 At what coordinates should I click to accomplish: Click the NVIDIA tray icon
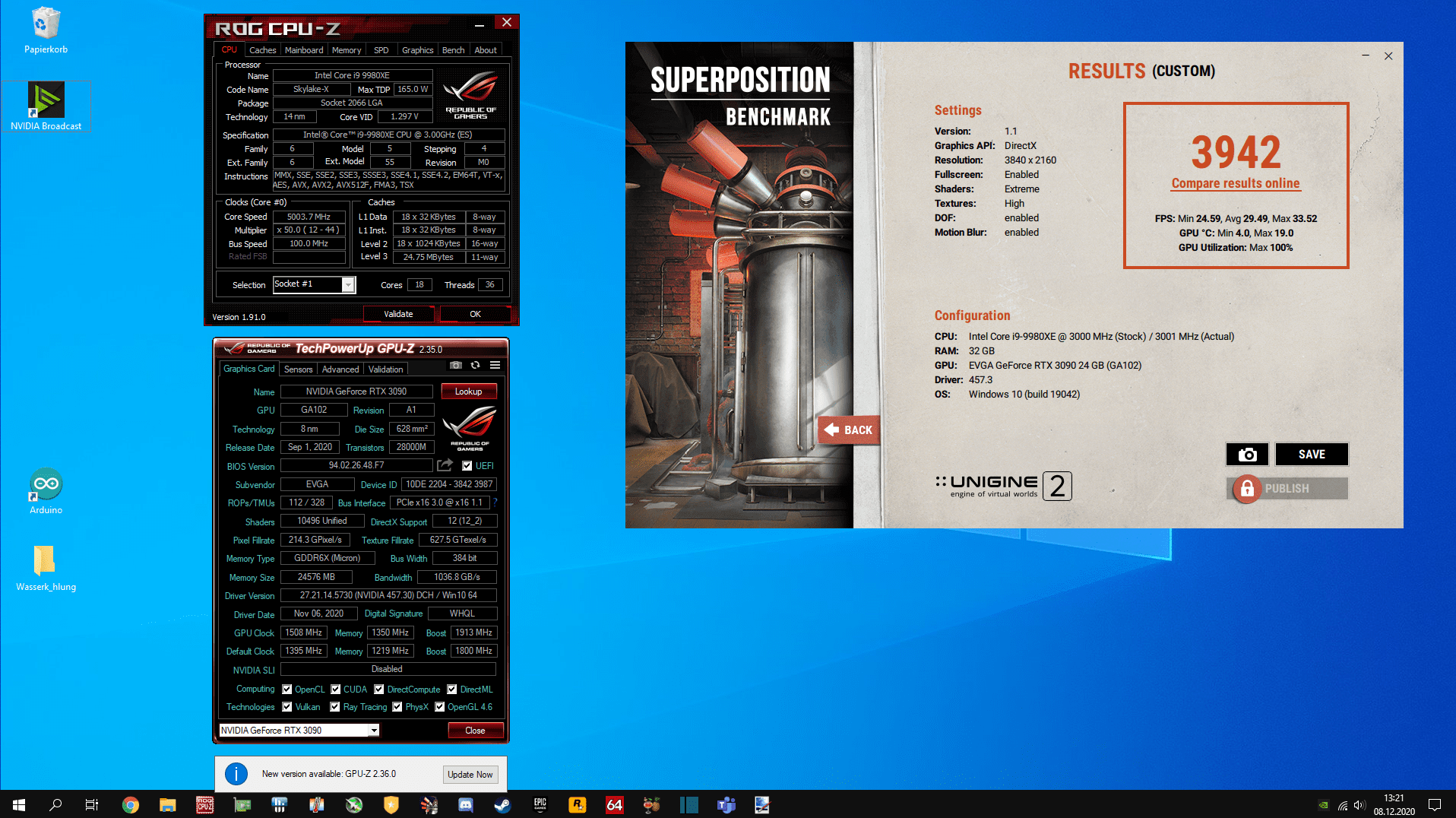coord(1324,805)
